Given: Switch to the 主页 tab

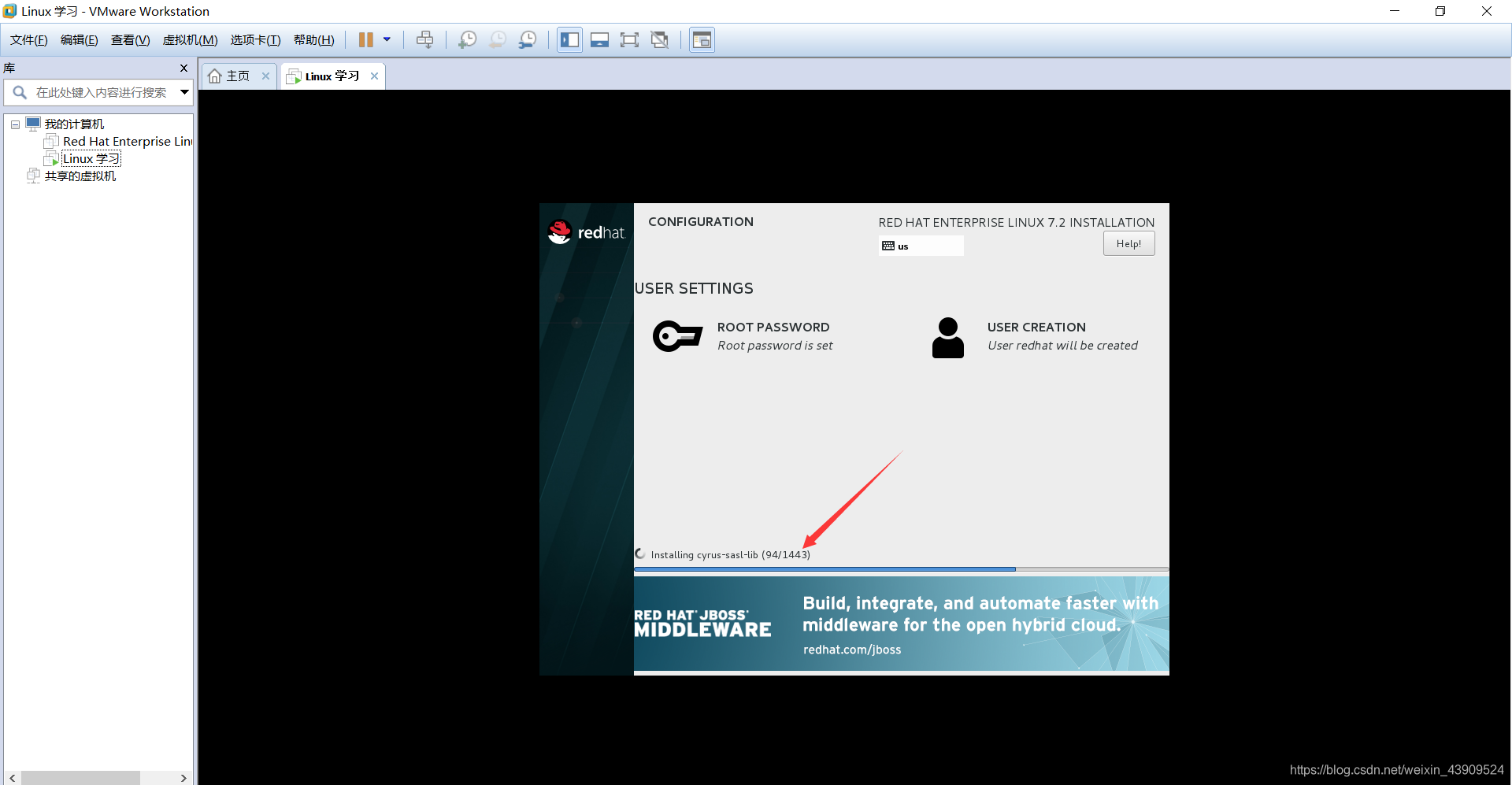Looking at the screenshot, I should click(x=238, y=76).
